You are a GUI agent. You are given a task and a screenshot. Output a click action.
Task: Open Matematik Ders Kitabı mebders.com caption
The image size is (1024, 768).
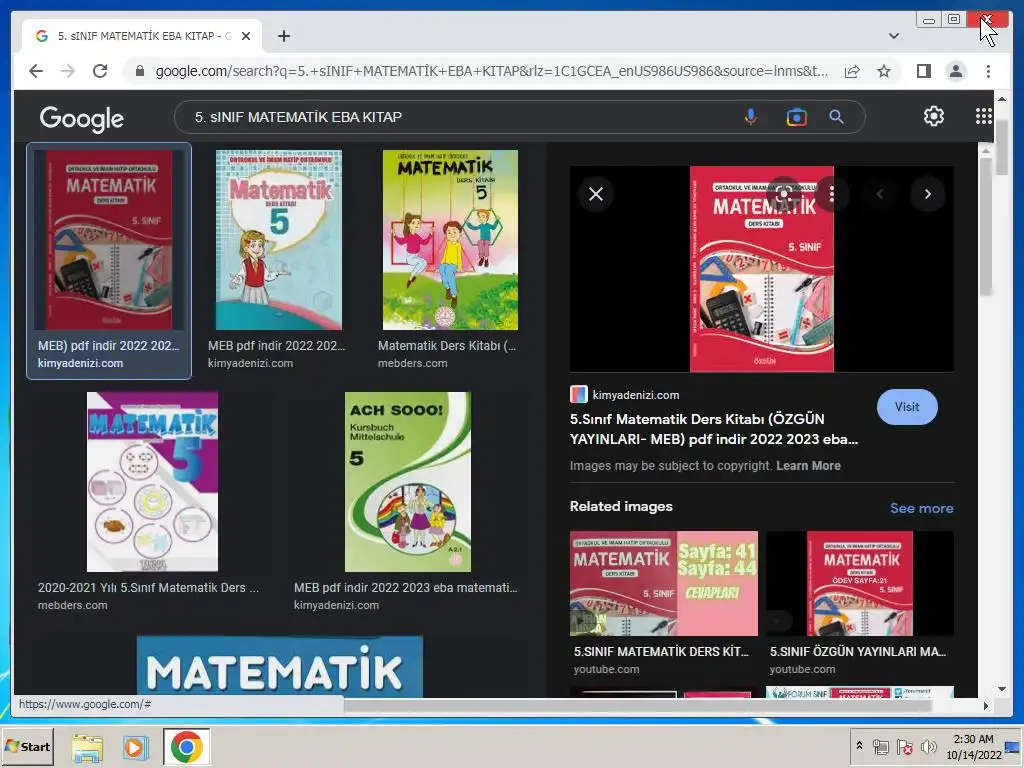447,346
